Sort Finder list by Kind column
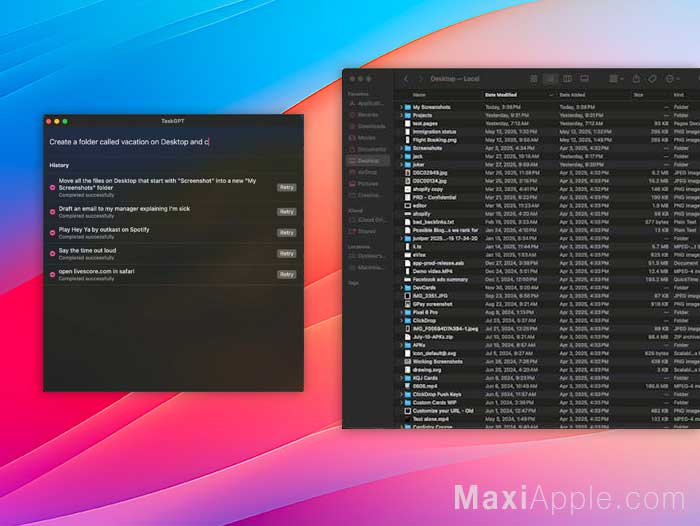Viewport: 700px width, 526px height. pos(679,95)
